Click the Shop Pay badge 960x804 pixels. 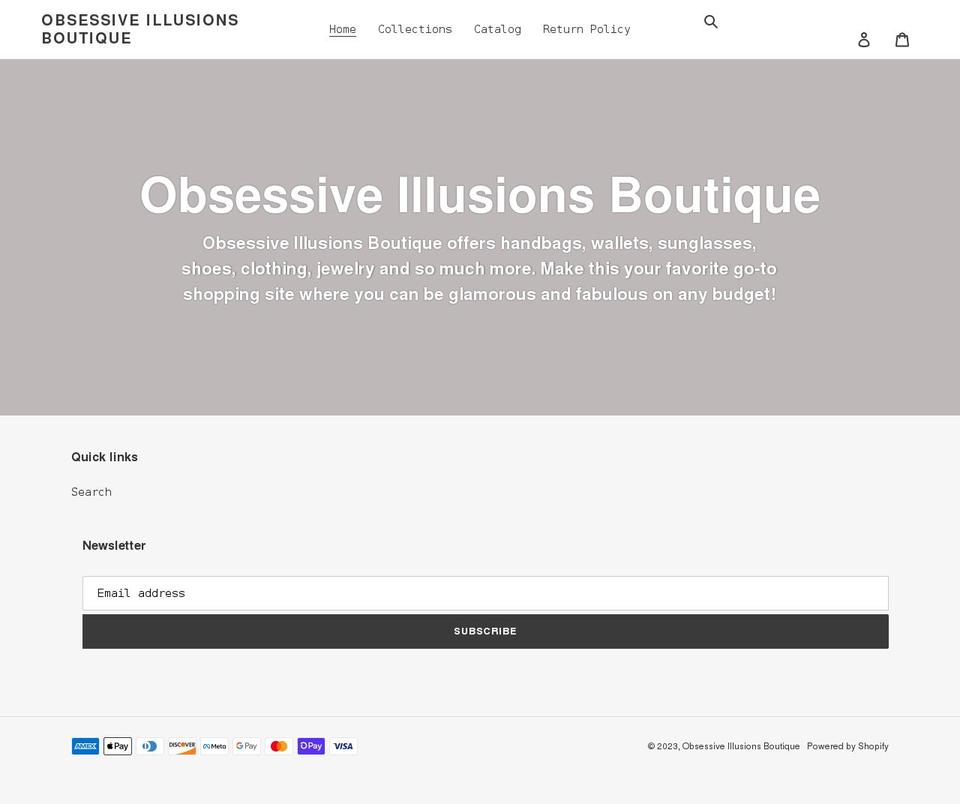311,746
